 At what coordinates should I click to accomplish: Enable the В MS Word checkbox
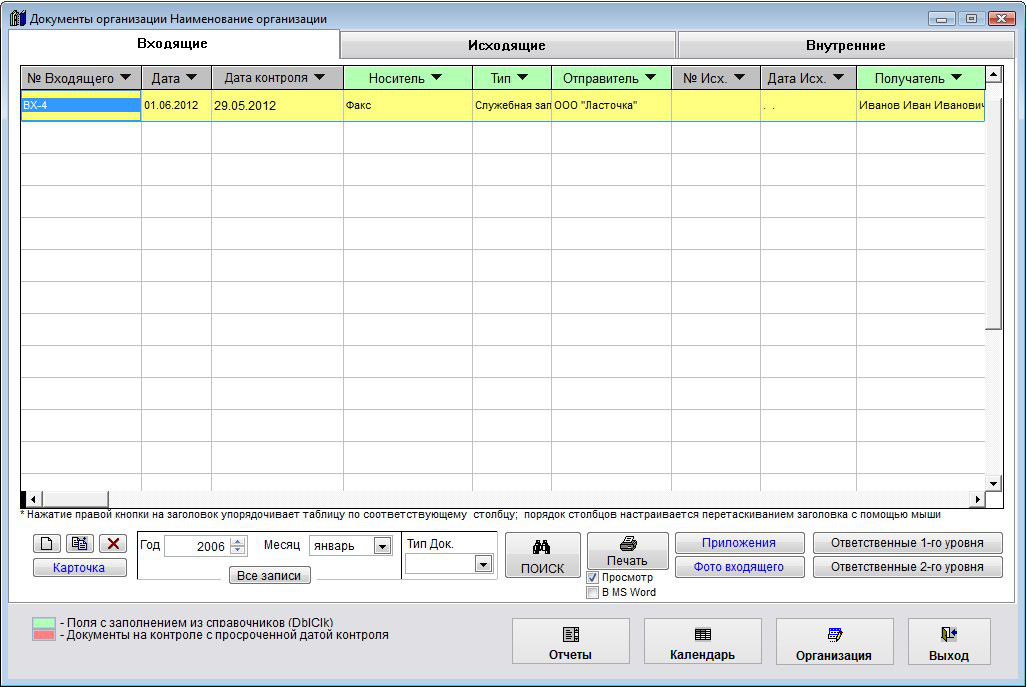(593, 592)
